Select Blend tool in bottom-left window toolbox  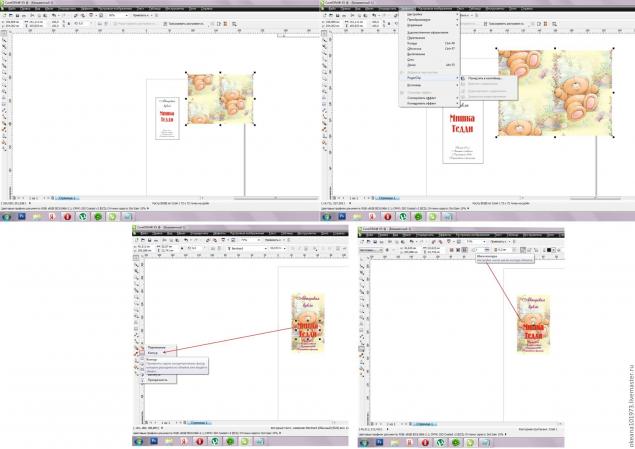pos(136,347)
